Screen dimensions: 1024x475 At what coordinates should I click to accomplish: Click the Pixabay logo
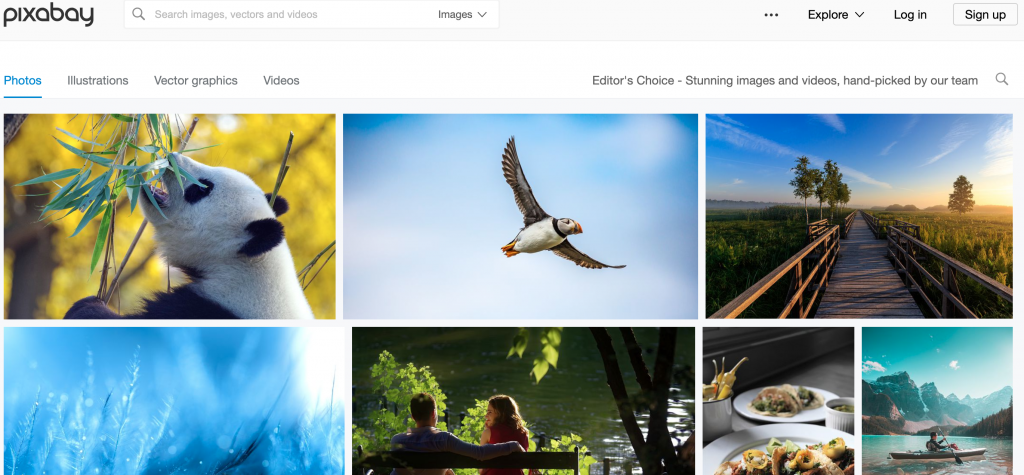tap(48, 14)
